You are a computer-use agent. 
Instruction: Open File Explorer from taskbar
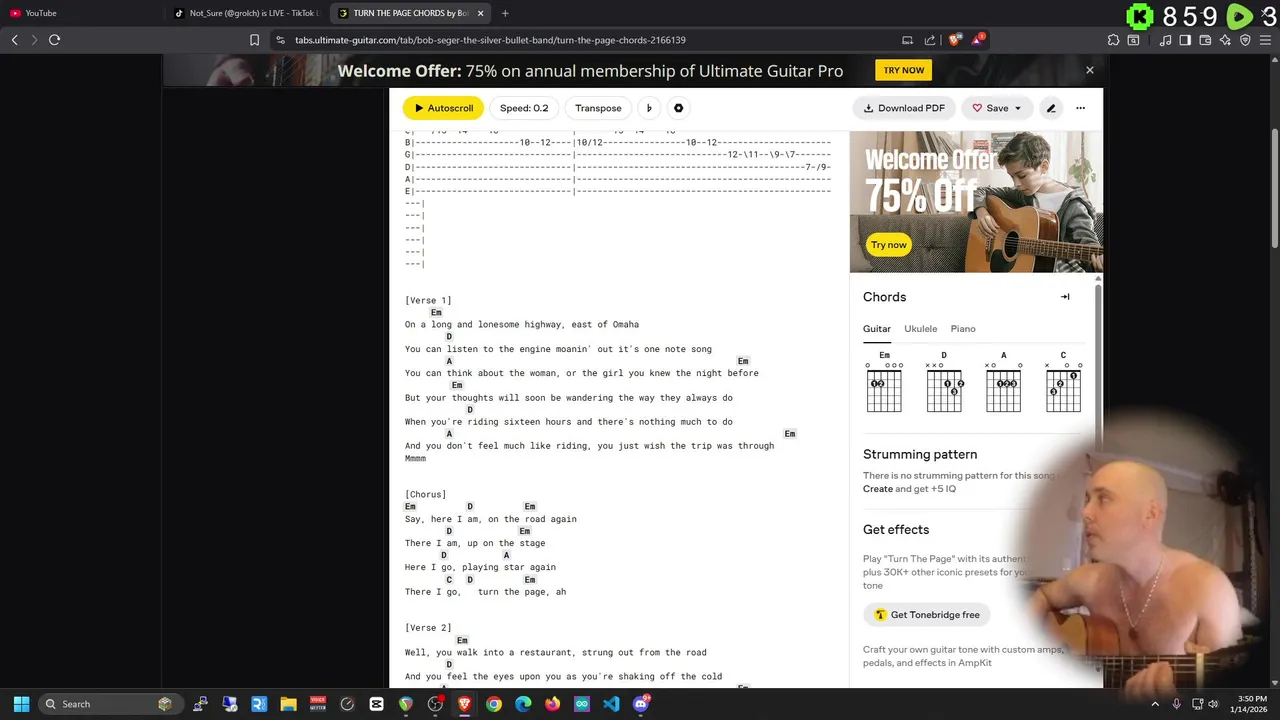pos(288,704)
